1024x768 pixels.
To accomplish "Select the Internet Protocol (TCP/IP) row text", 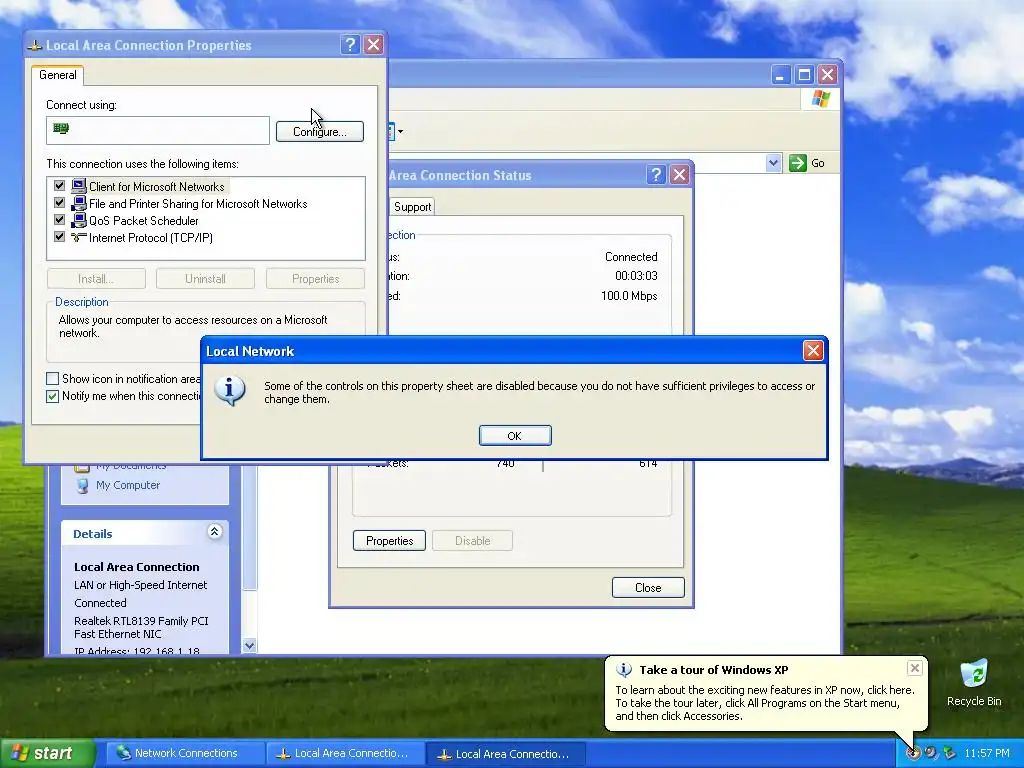I will [151, 238].
